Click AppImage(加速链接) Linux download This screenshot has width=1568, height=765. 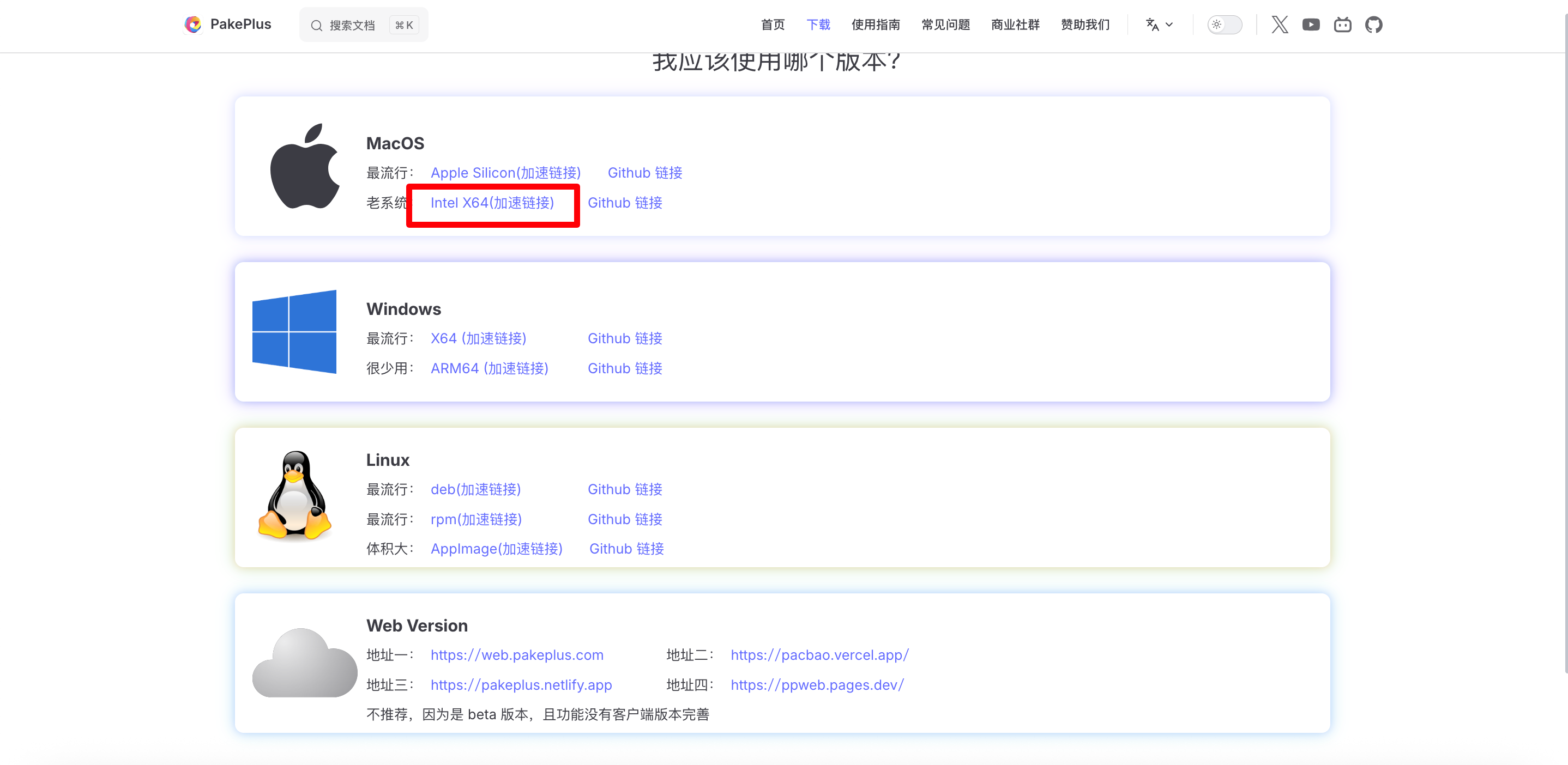pyautogui.click(x=496, y=549)
